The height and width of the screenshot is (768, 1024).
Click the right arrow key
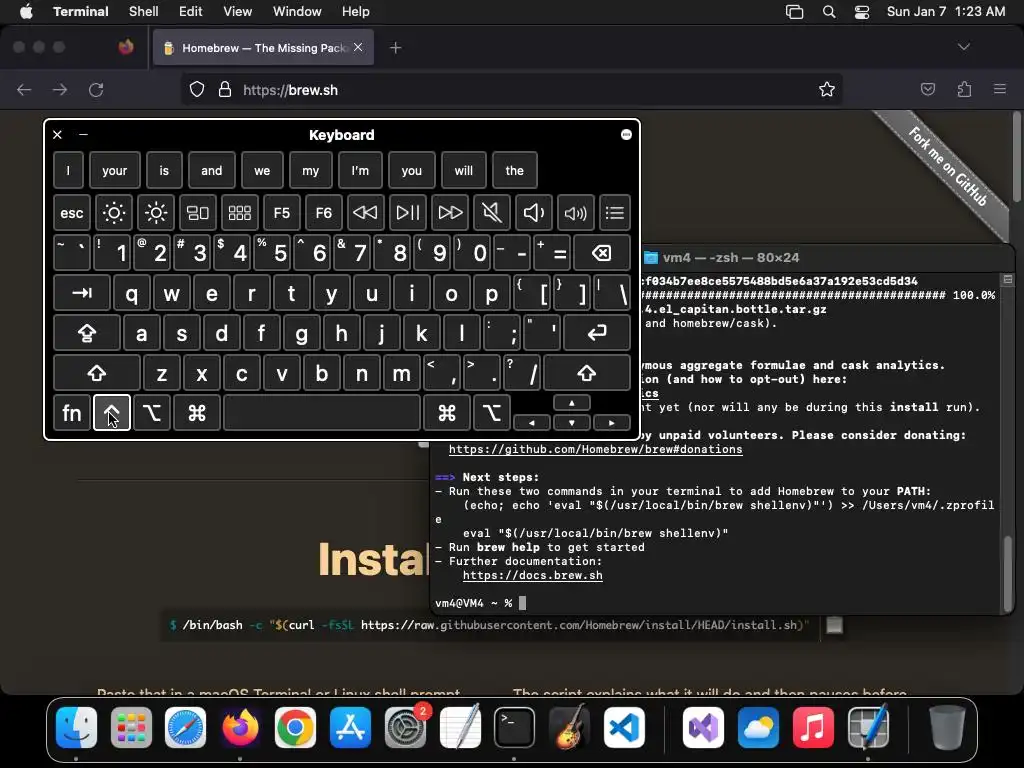pyautogui.click(x=611, y=423)
